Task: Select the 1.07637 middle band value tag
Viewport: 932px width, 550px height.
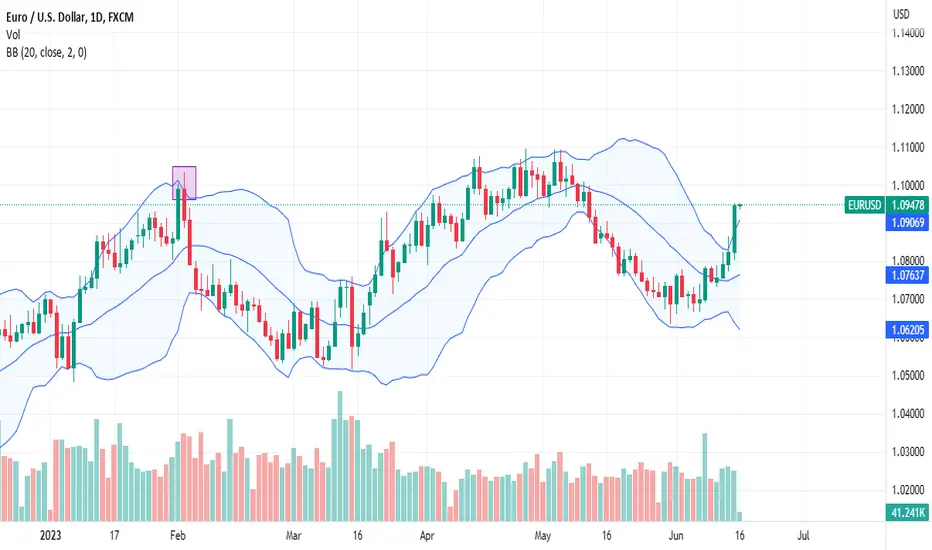Action: (907, 275)
